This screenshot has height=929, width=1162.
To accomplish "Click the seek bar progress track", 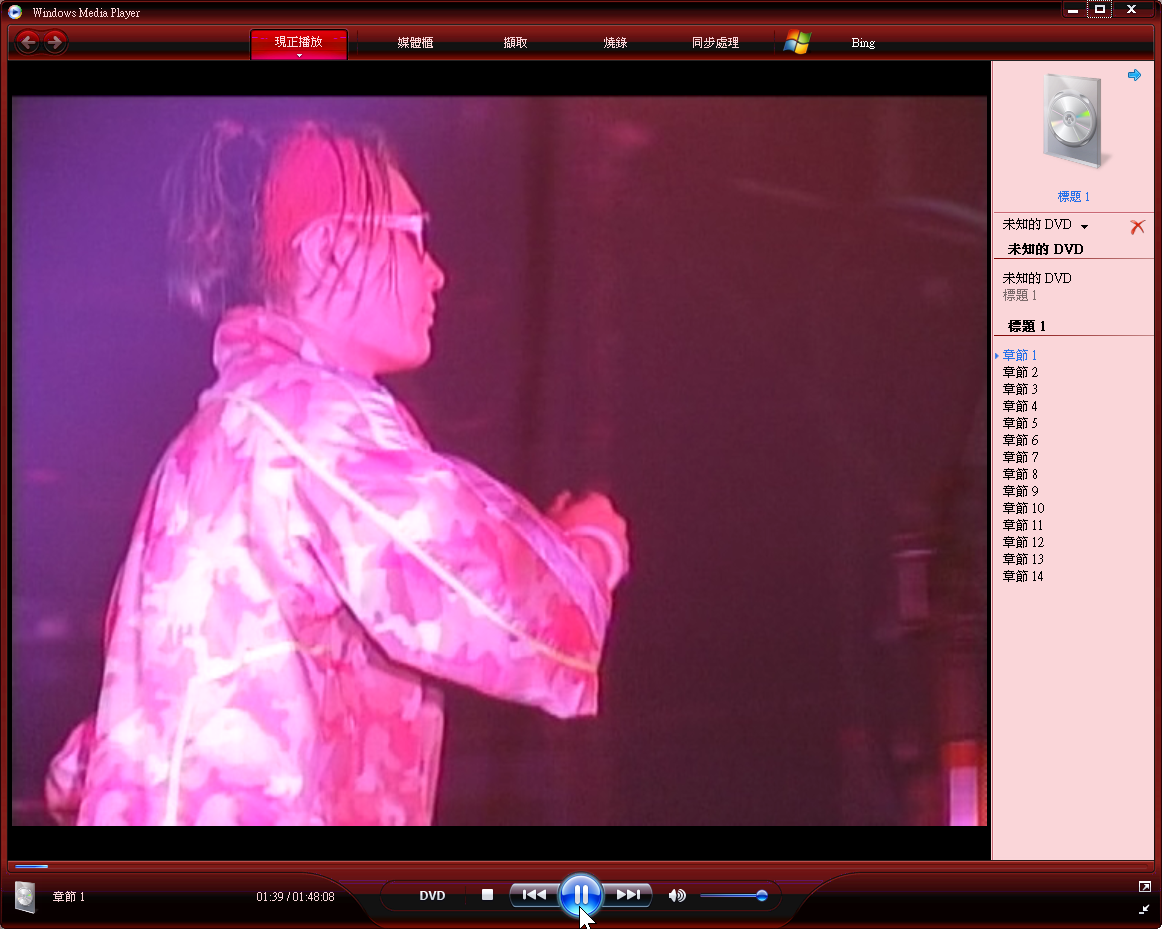I will tap(581, 865).
